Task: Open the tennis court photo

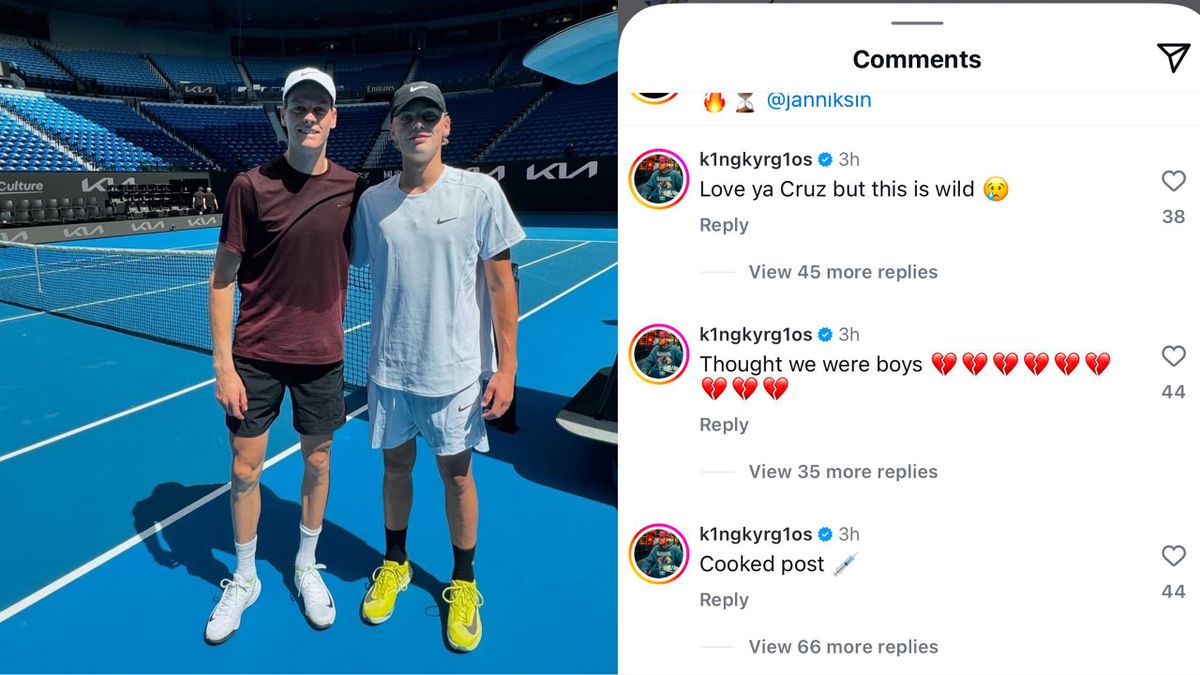Action: tap(308, 337)
